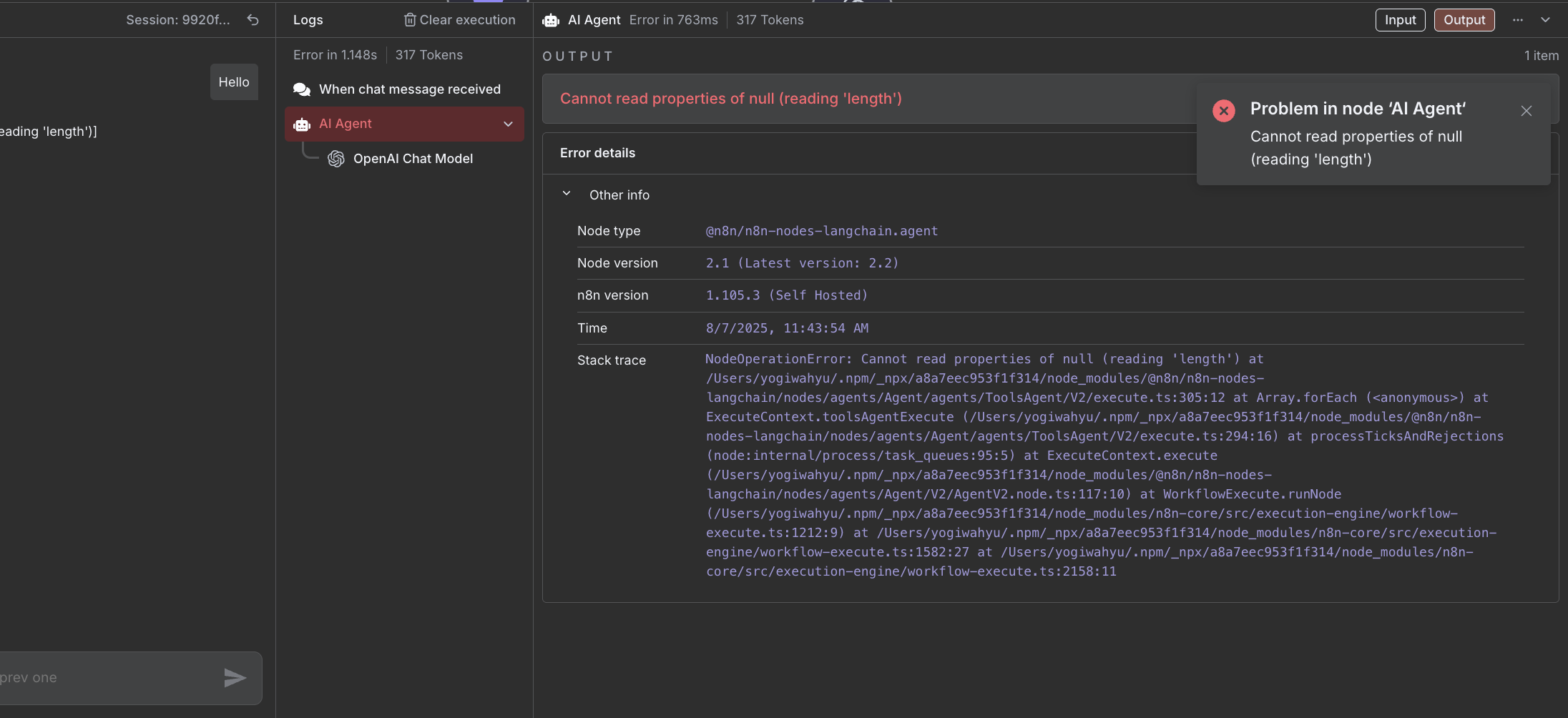Click the Clear execution button
This screenshot has width=1568, height=718.
click(x=459, y=20)
